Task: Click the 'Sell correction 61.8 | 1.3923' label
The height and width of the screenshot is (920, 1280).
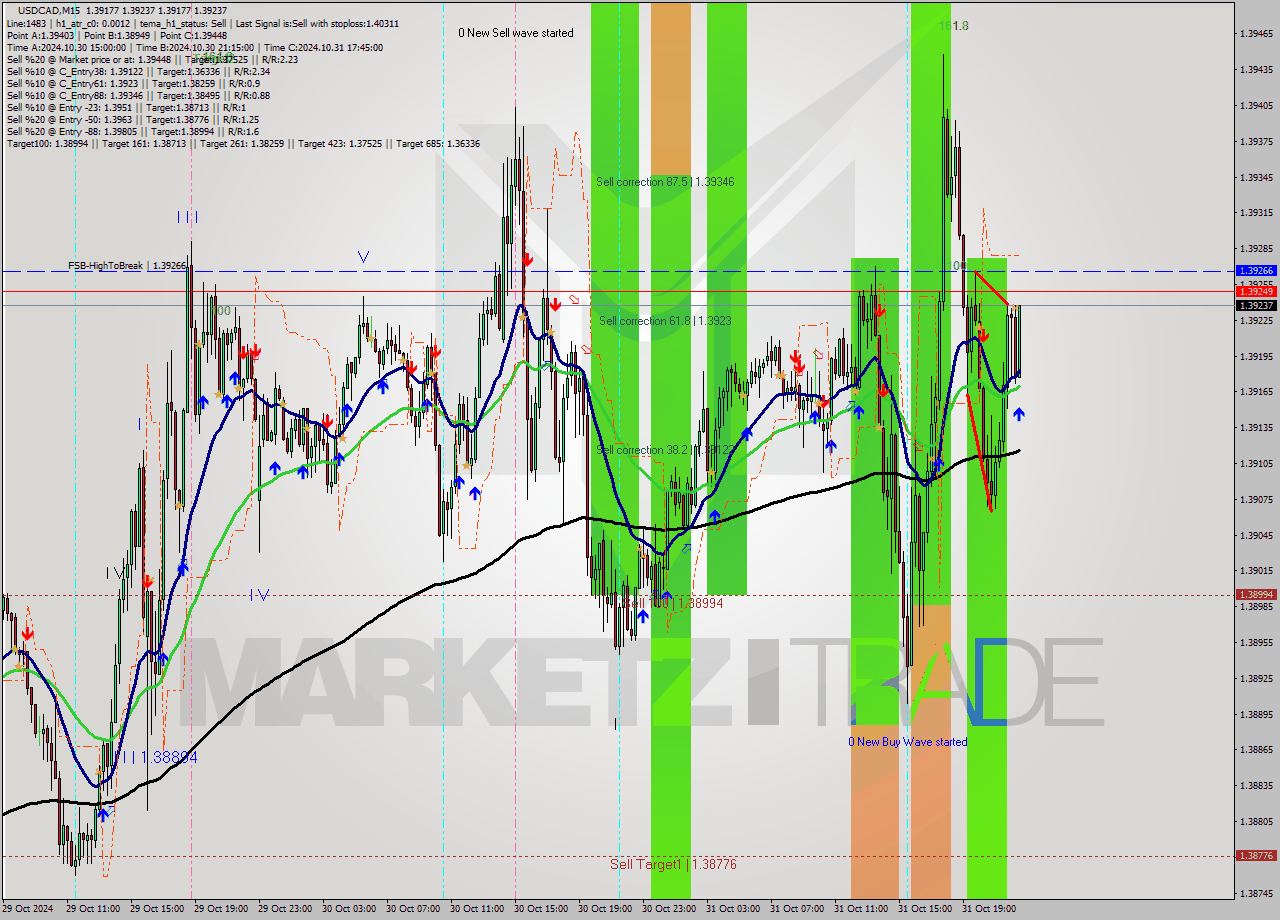Action: (x=665, y=321)
